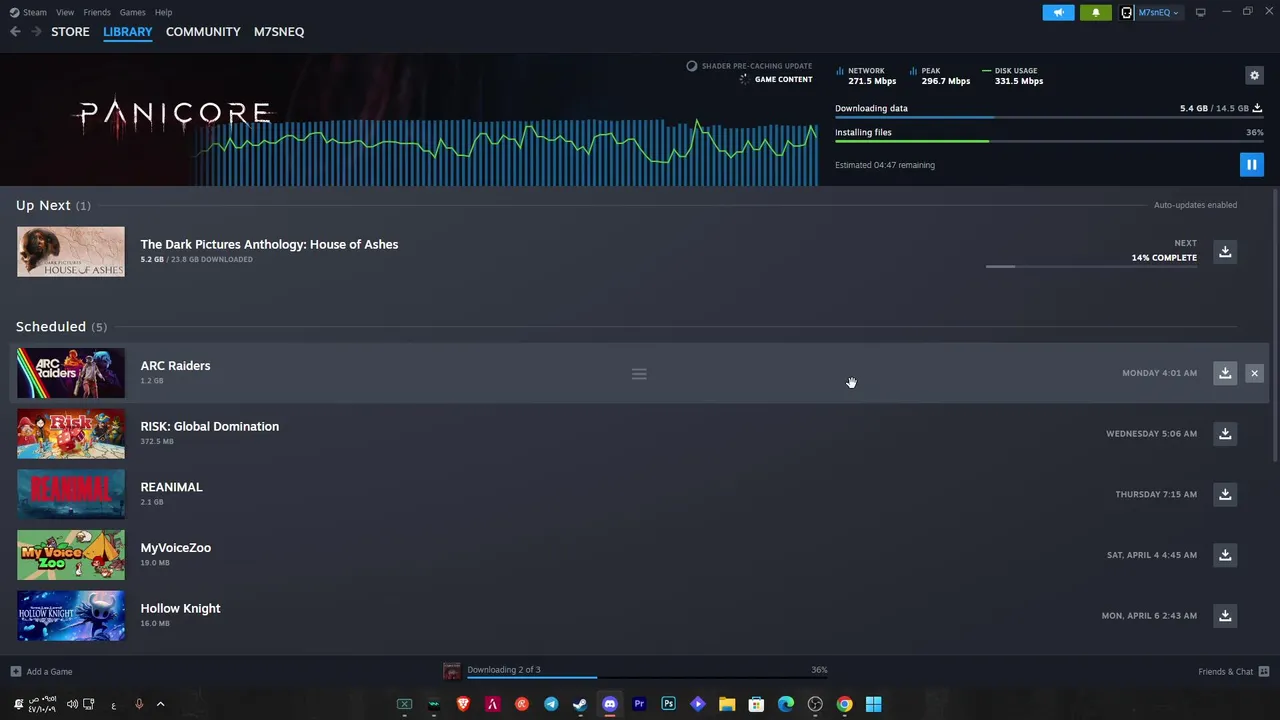Click MON, APRIL 6 2:43 AM text
Screen dimensions: 1280x720
(x=1149, y=616)
